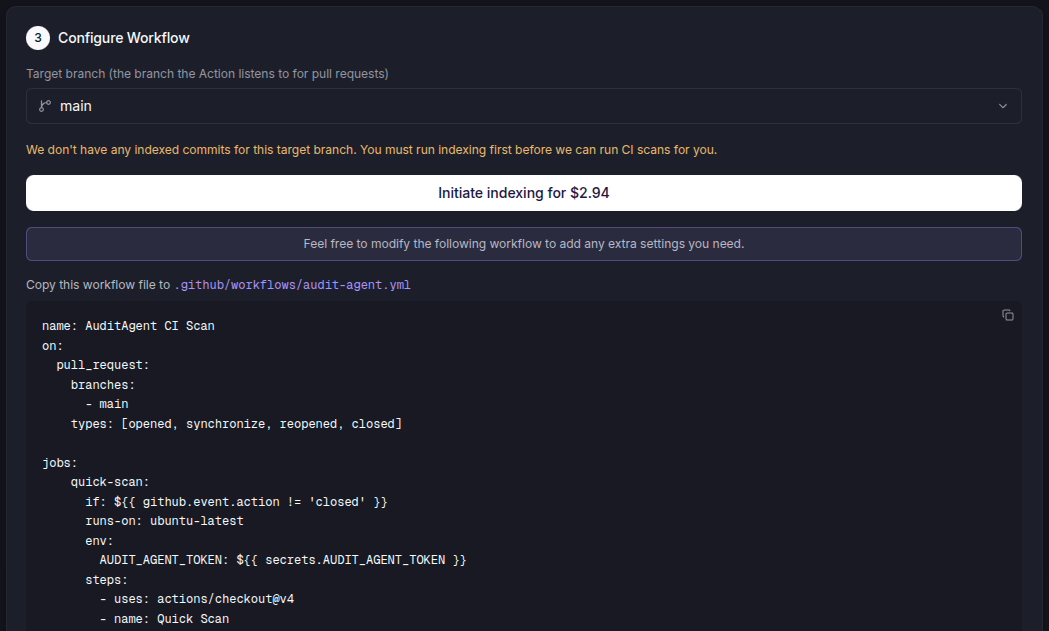Click the 'Feel free to modify' info banner

point(524,244)
